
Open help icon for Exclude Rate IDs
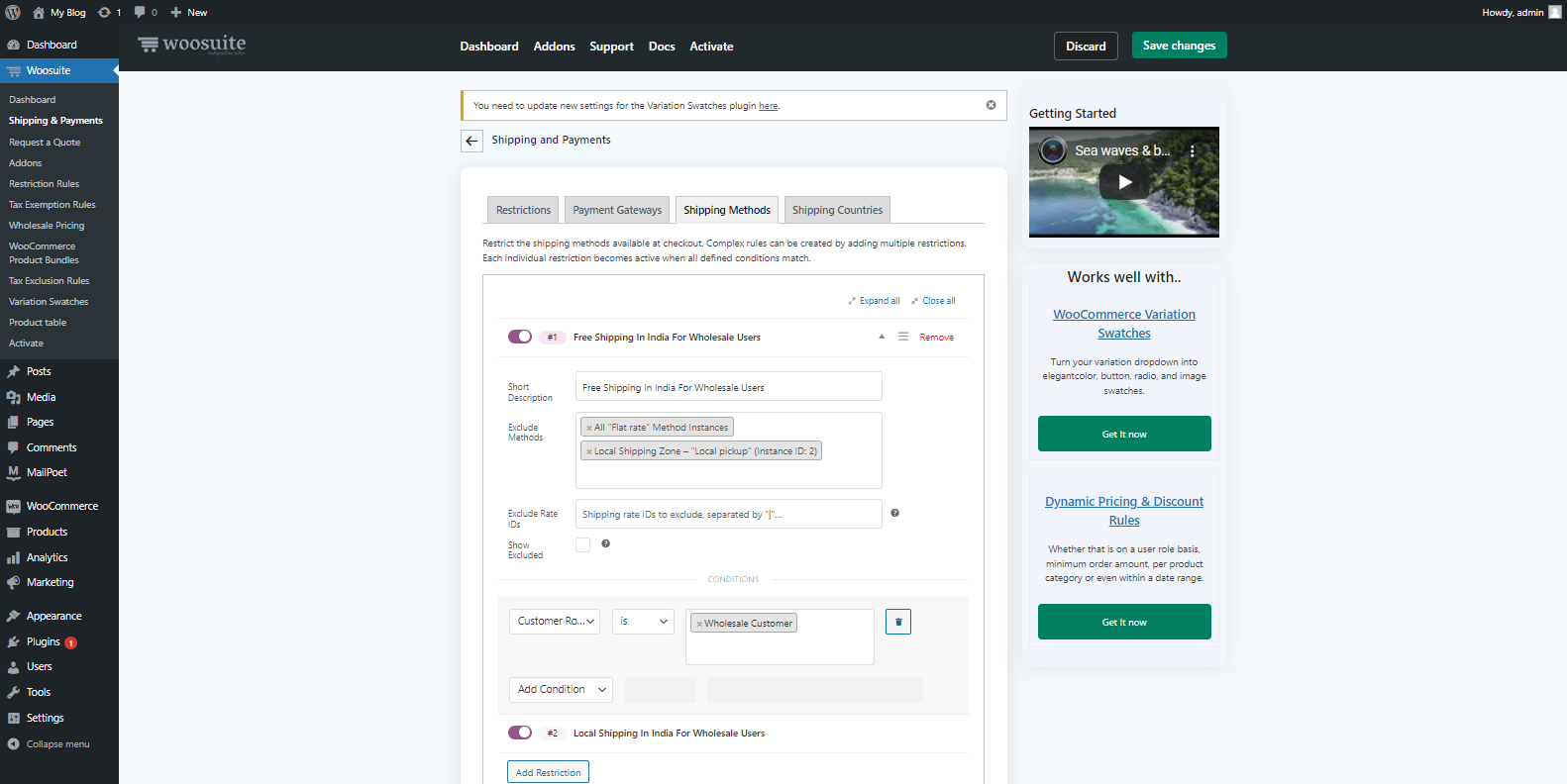(x=894, y=513)
